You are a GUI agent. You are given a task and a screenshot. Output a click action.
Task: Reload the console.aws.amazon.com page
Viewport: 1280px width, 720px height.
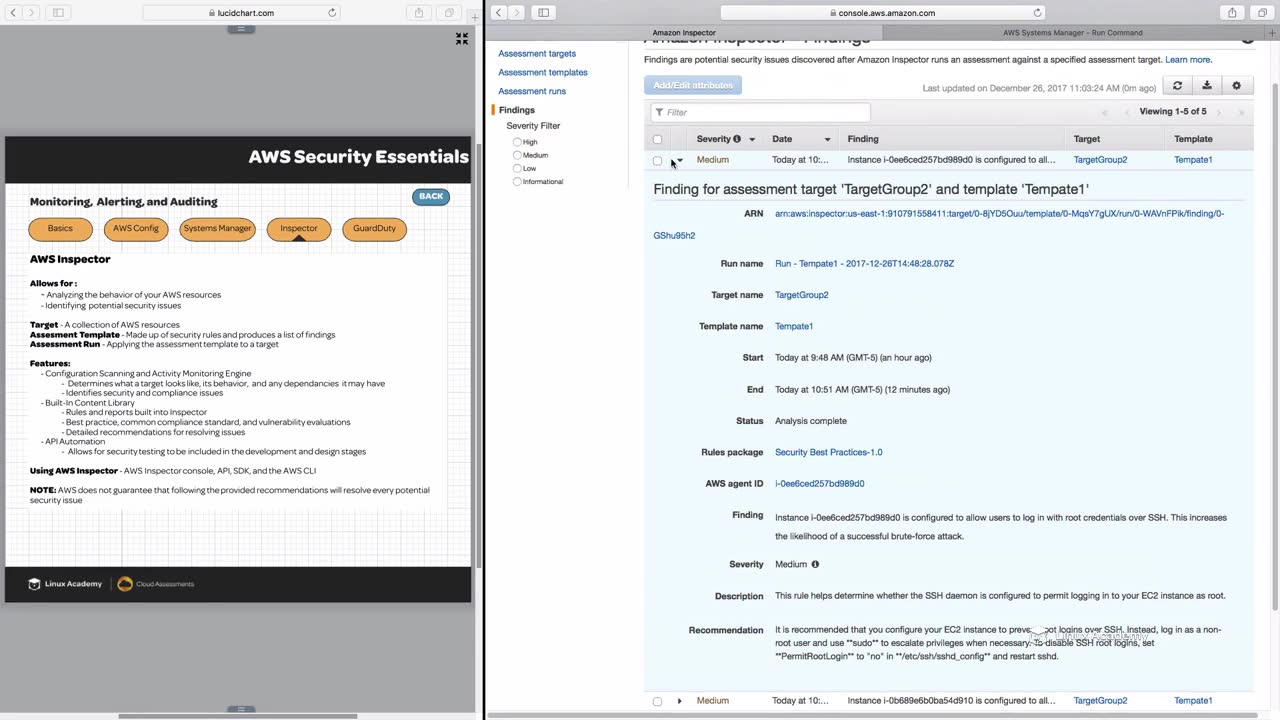point(1037,13)
